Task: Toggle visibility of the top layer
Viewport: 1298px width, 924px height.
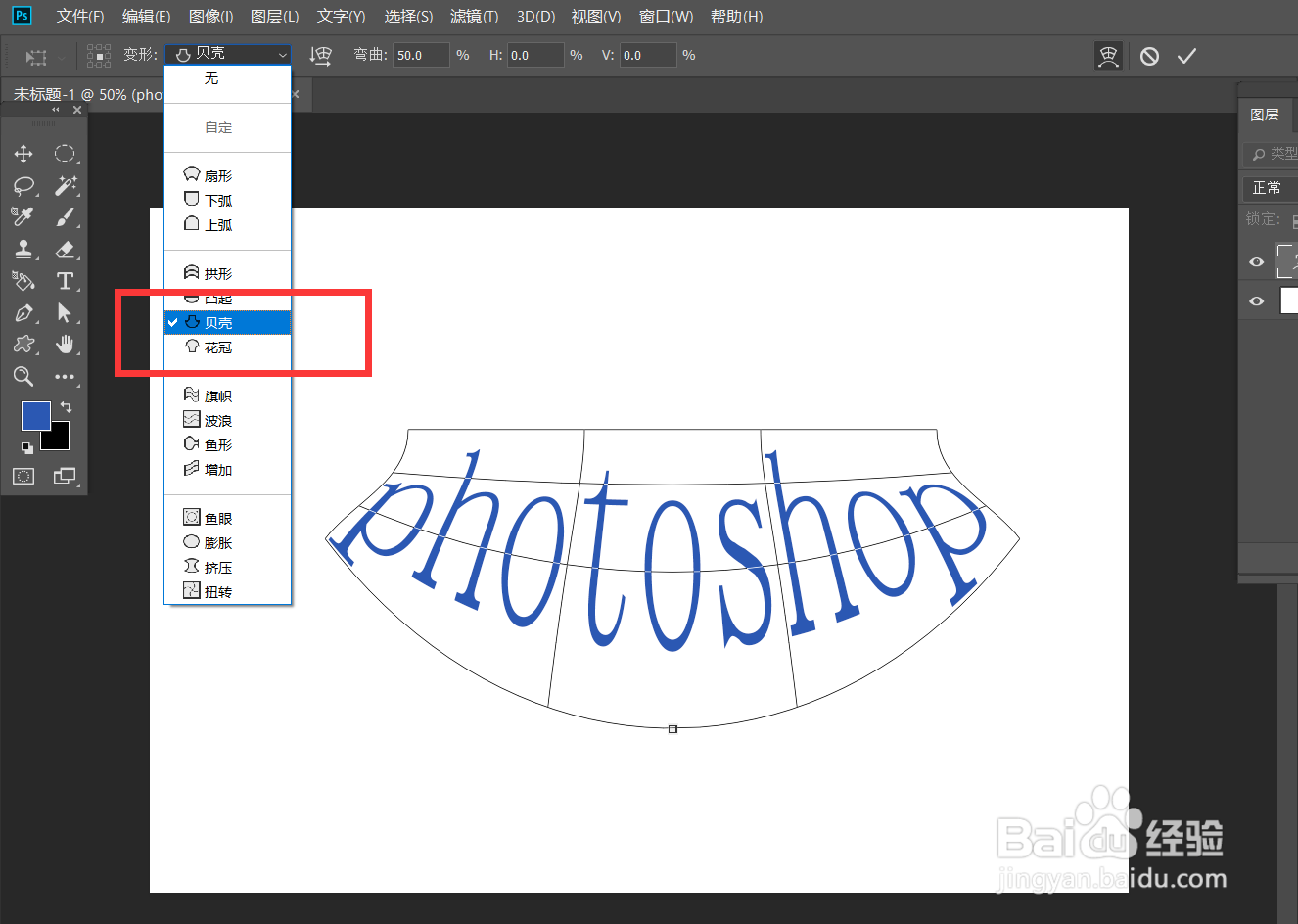Action: pos(1257,261)
